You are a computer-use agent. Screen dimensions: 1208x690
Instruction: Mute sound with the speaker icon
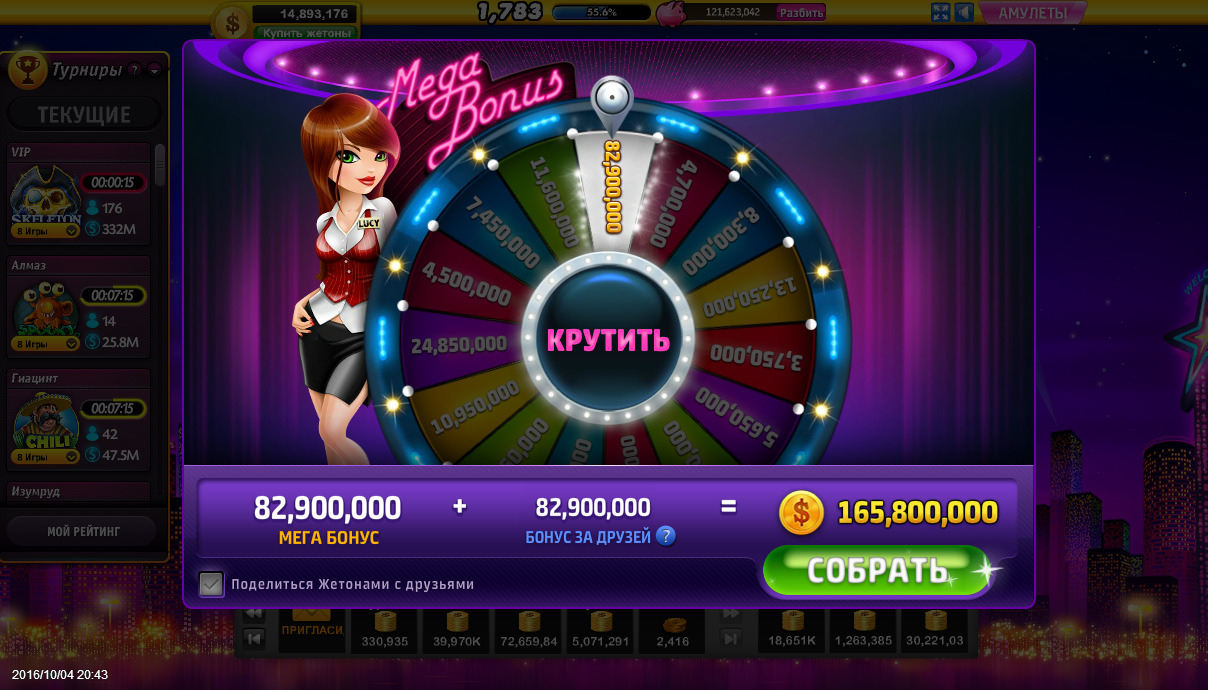coord(964,12)
